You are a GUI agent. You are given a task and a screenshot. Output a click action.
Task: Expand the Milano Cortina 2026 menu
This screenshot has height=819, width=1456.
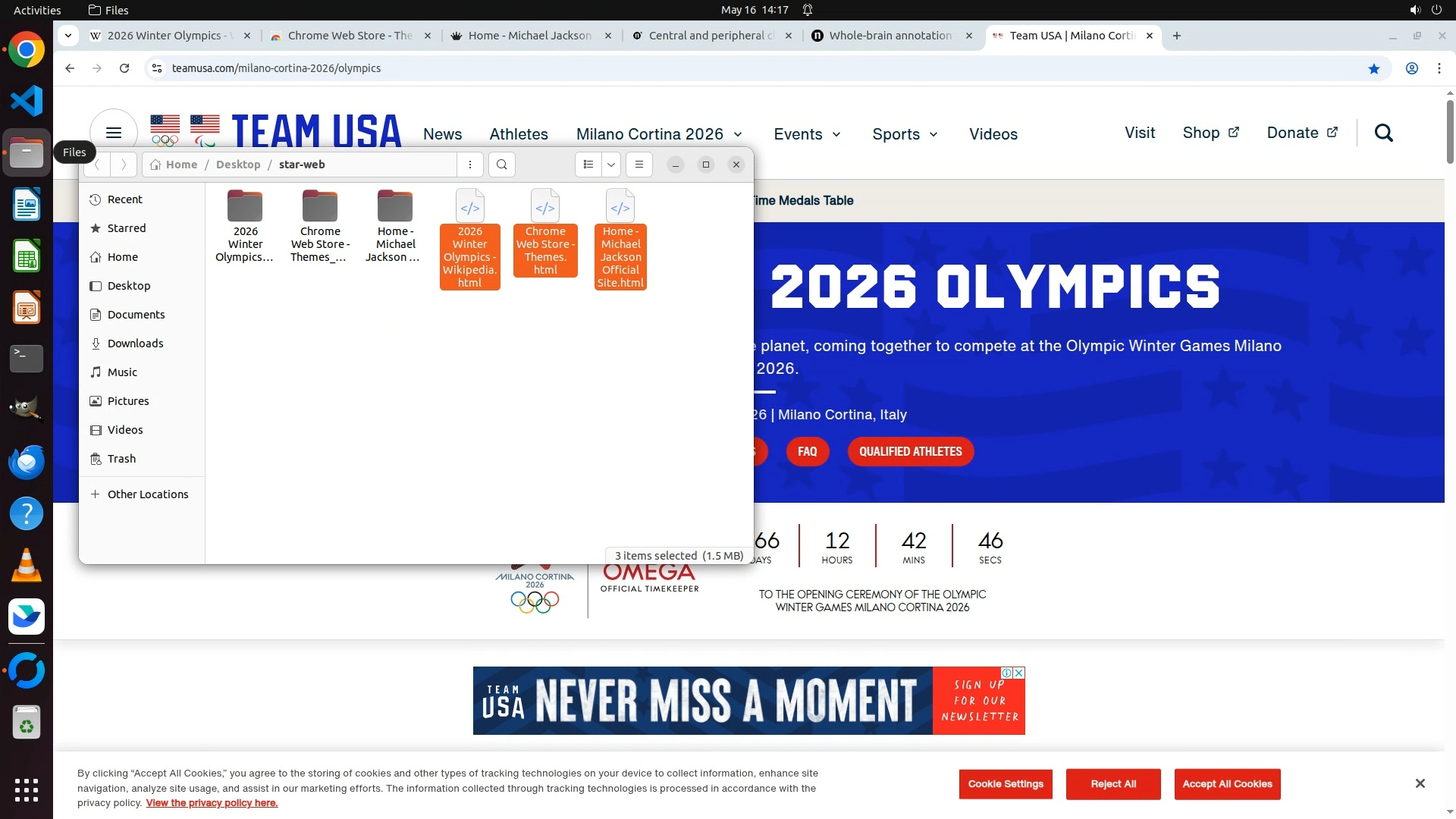point(659,134)
